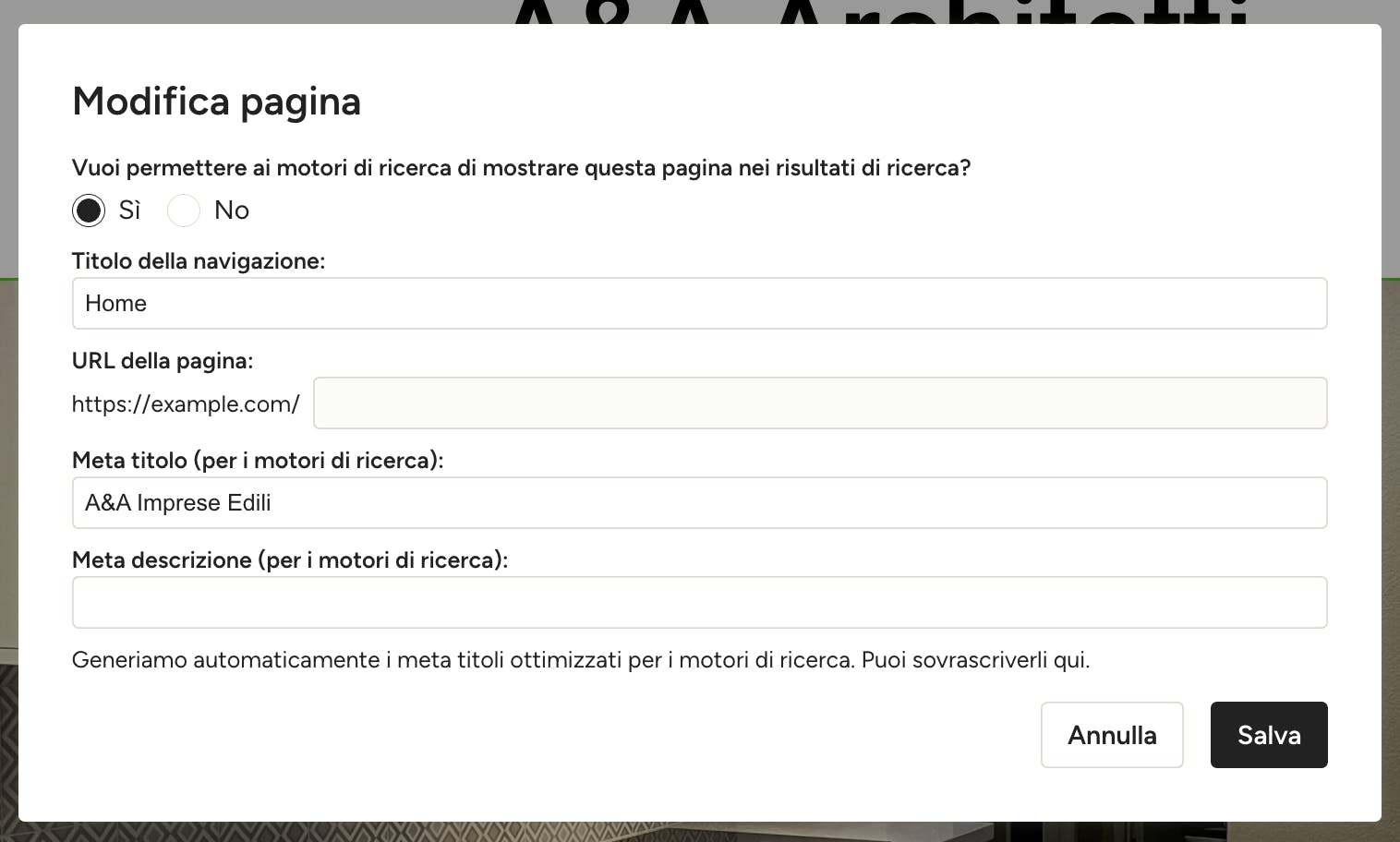Screen dimensions: 1400x842
Task: Select the Sì radio button
Action: [x=89, y=210]
